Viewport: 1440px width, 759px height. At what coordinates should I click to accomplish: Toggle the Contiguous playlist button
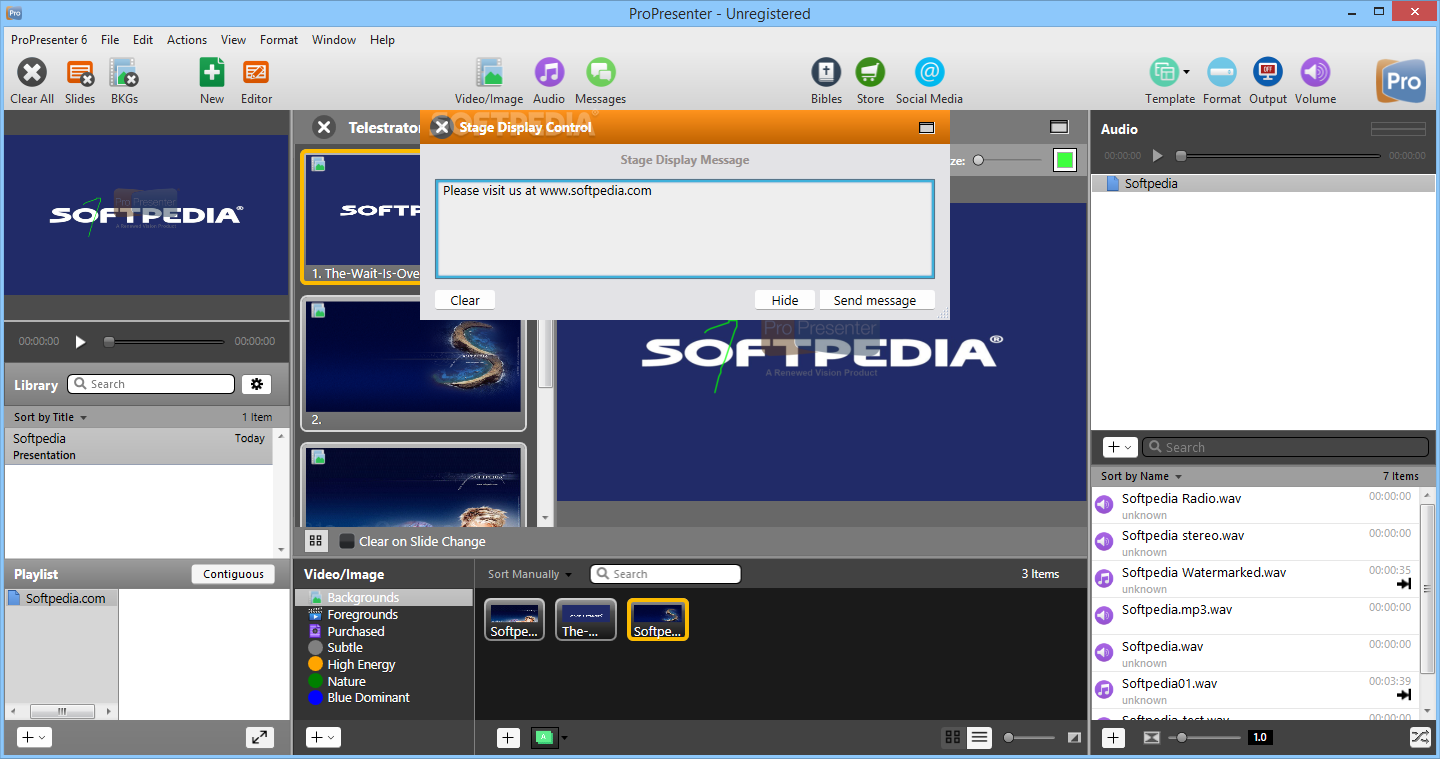point(234,574)
